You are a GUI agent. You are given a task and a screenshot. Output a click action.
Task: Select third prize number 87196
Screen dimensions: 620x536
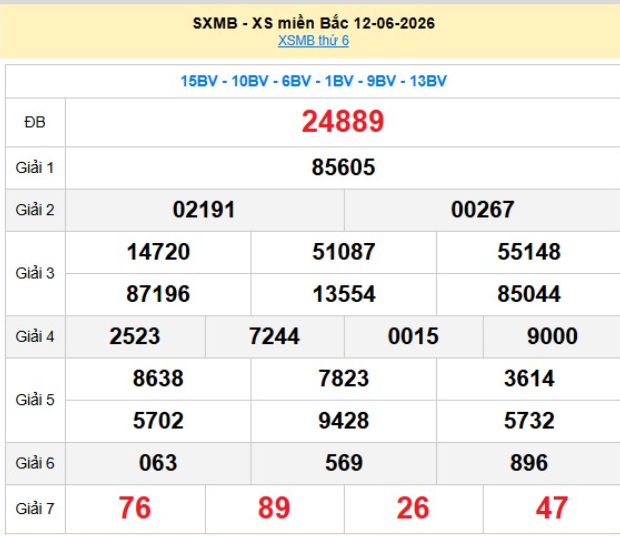pyautogui.click(x=158, y=294)
